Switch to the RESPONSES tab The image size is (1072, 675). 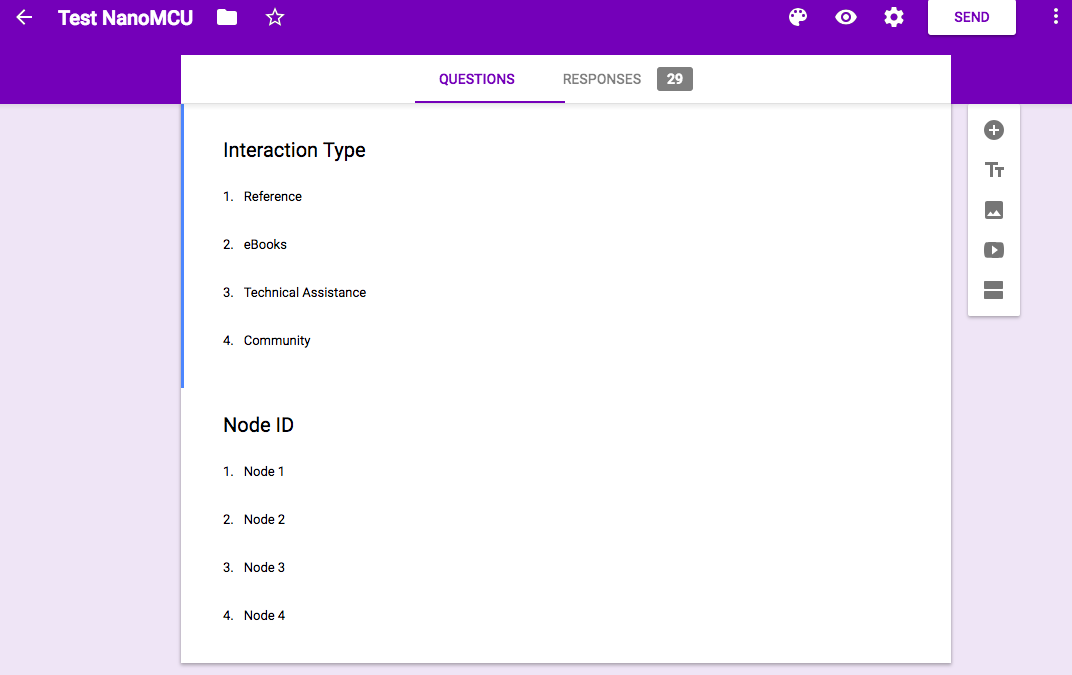coord(602,79)
